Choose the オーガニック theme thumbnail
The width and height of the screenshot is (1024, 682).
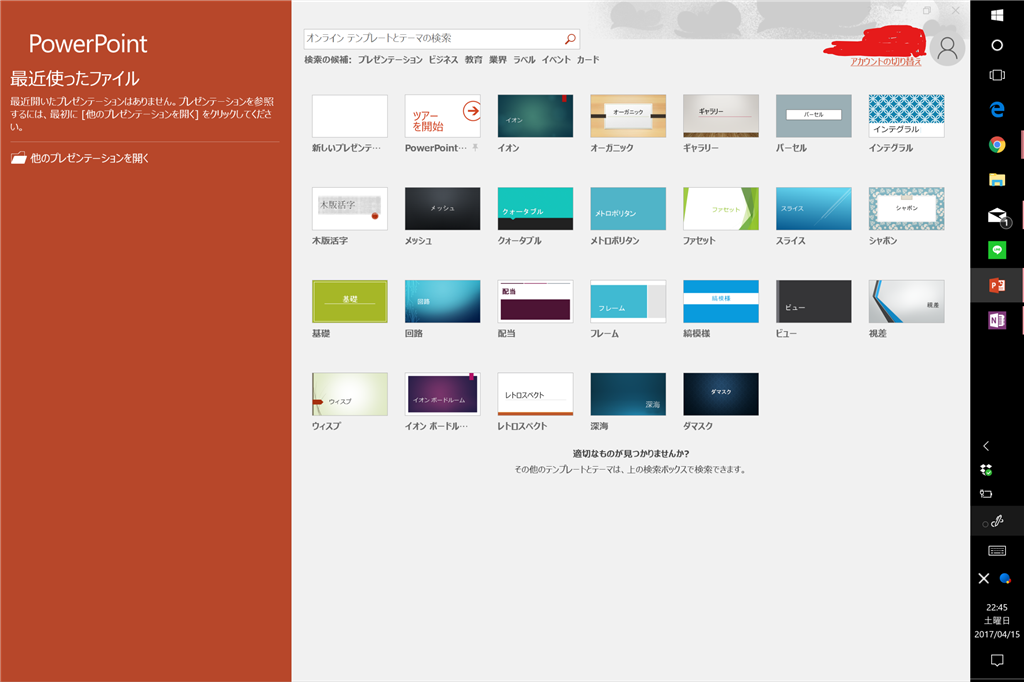[x=628, y=116]
